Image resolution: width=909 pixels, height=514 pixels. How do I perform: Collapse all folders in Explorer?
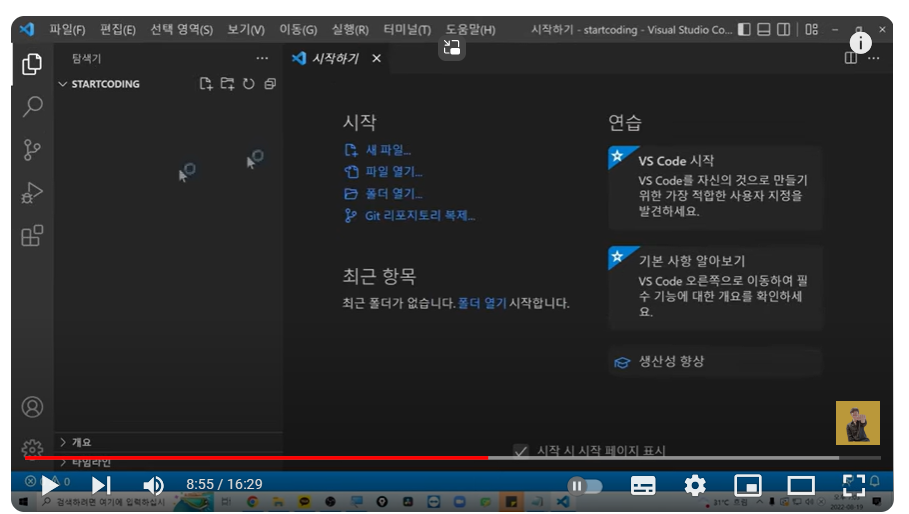point(270,84)
